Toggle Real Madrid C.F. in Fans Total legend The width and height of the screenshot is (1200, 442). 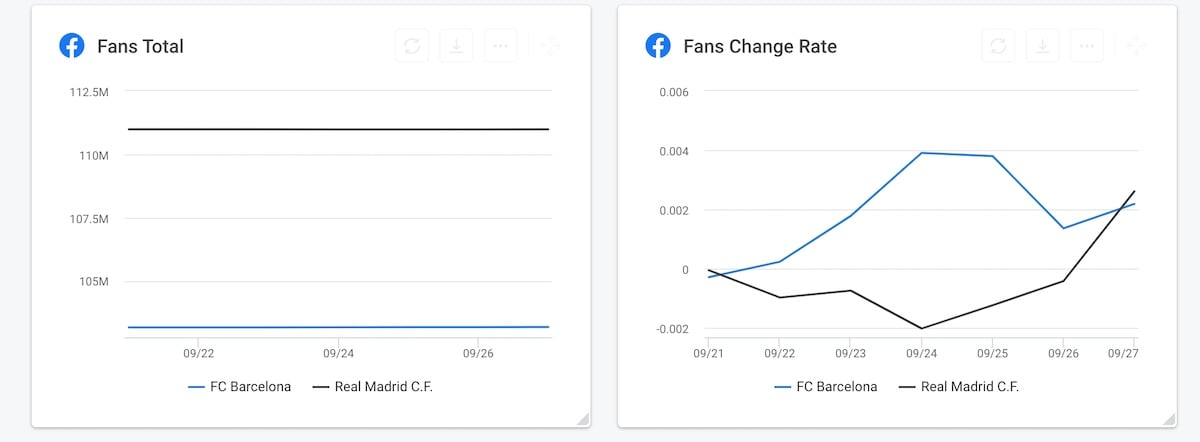coord(373,387)
